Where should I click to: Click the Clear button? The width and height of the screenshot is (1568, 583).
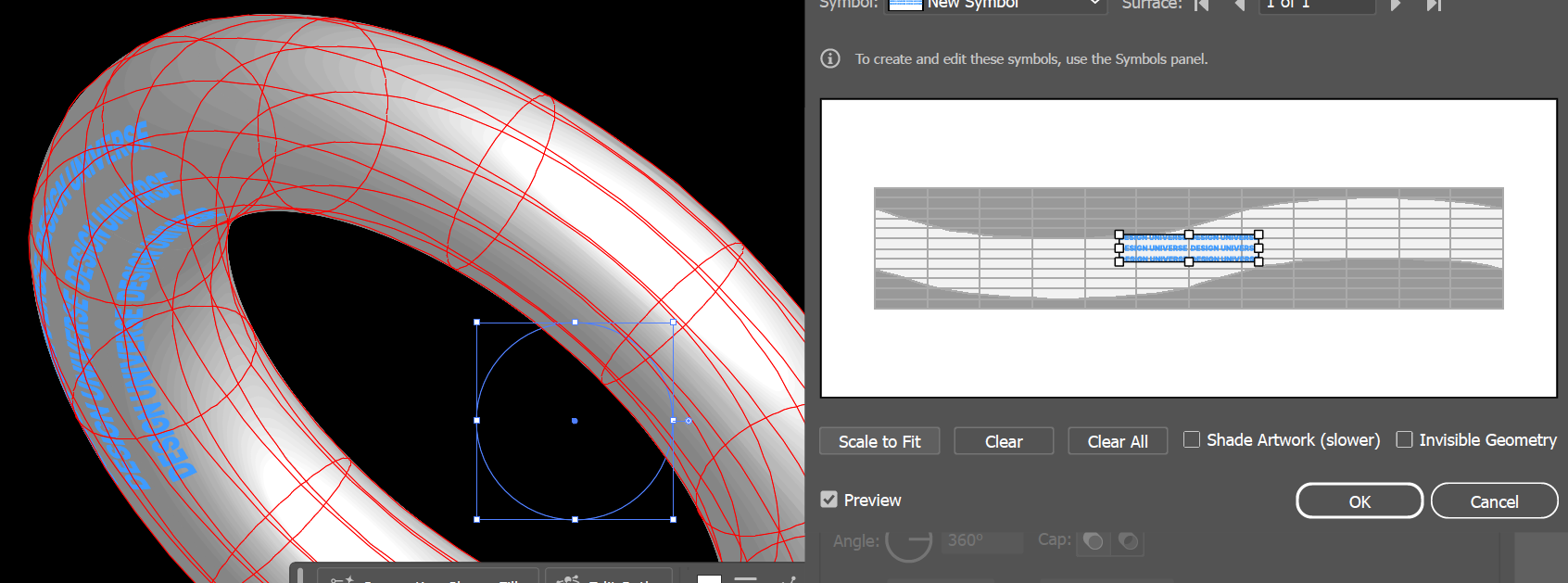(x=1004, y=441)
